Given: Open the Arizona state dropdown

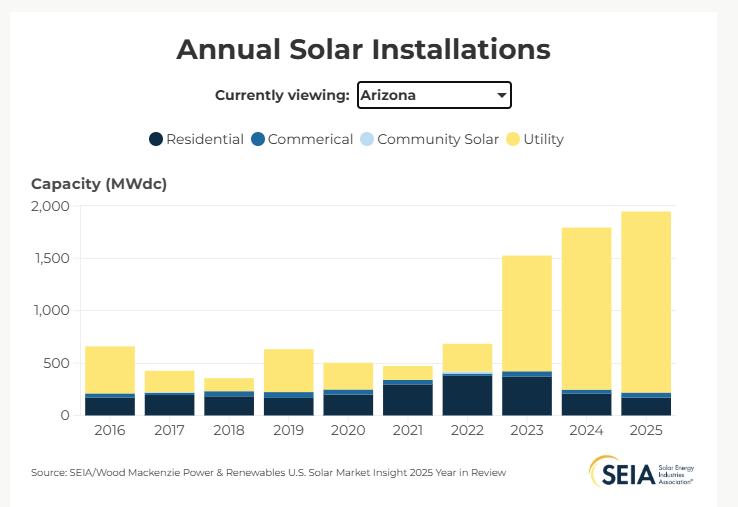Looking at the screenshot, I should [x=434, y=95].
